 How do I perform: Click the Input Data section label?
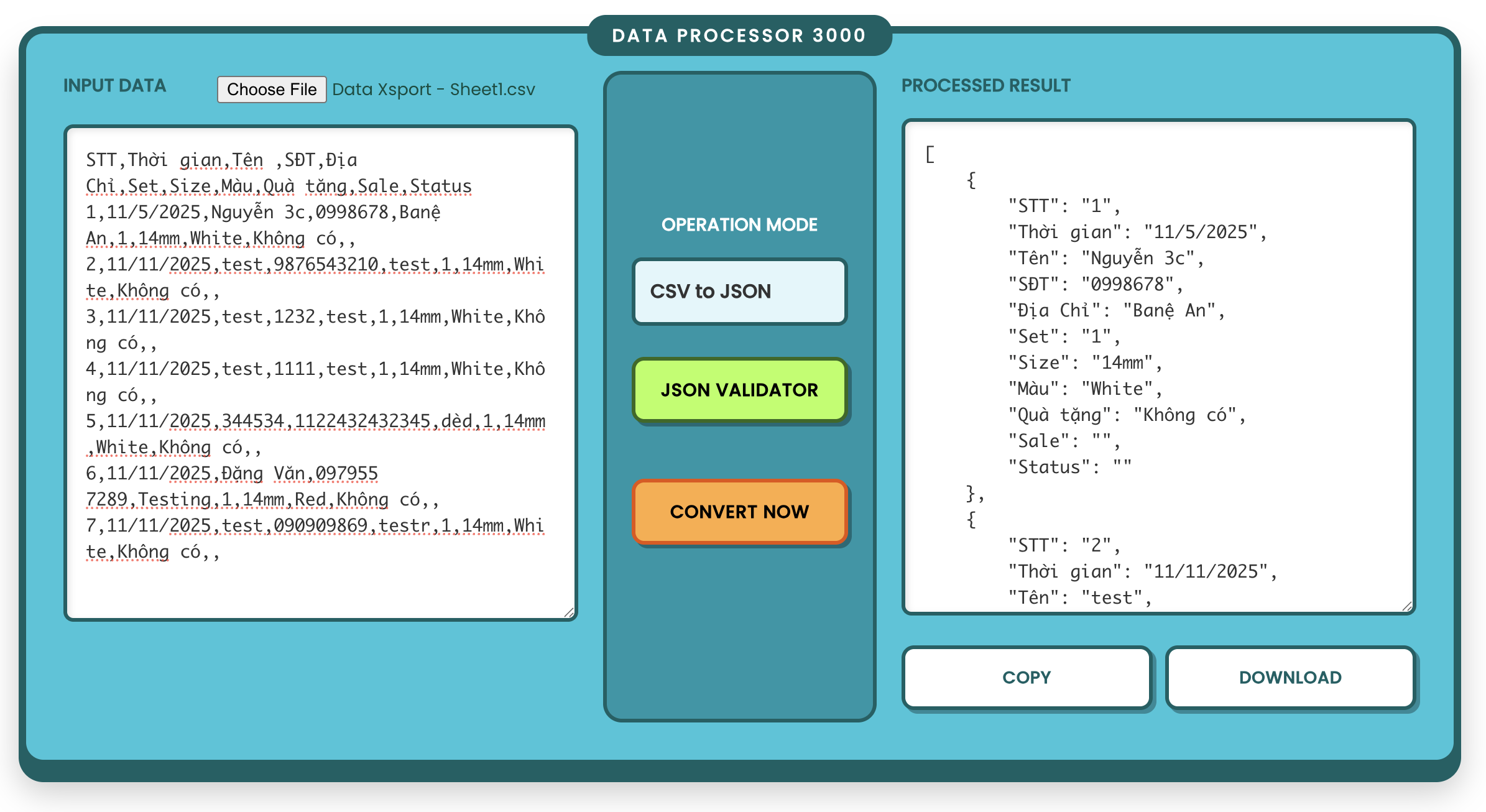click(114, 86)
